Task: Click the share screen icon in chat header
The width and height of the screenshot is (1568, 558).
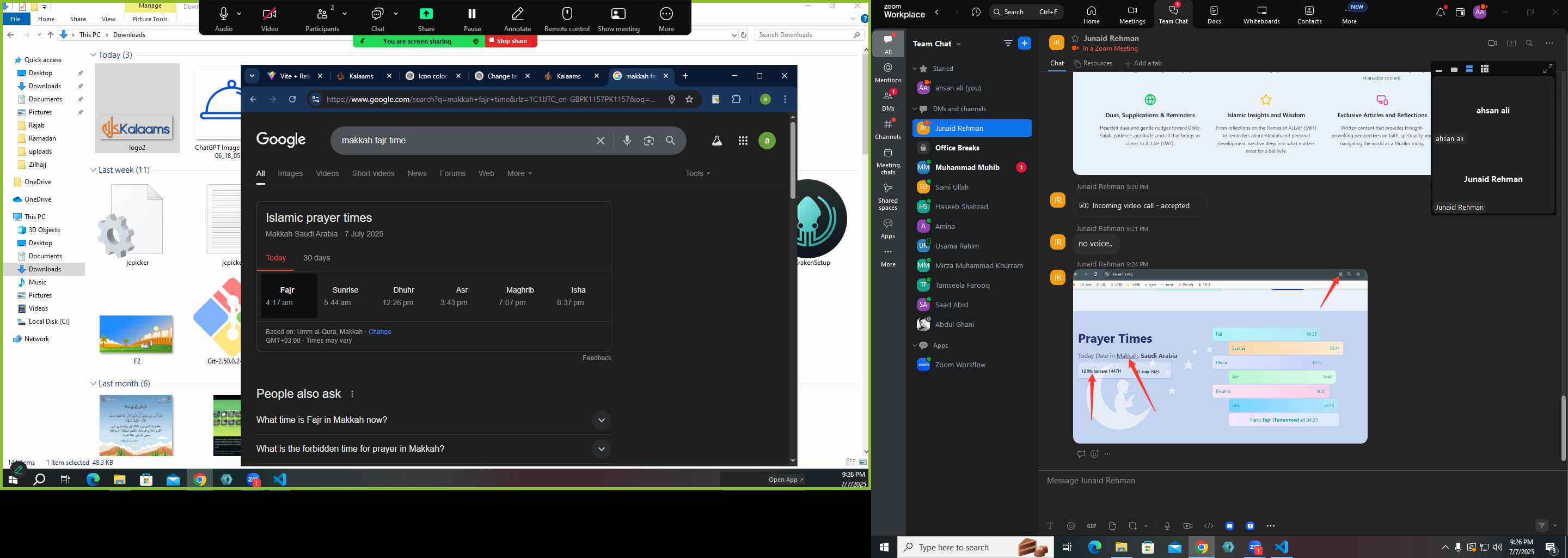Action: click(1511, 43)
